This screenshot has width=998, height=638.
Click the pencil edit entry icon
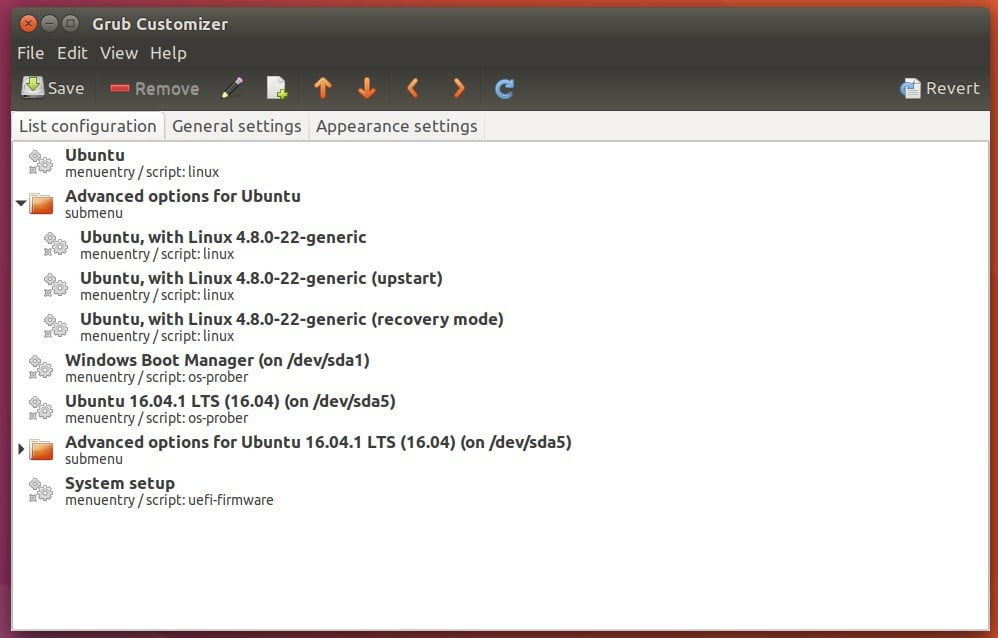232,88
